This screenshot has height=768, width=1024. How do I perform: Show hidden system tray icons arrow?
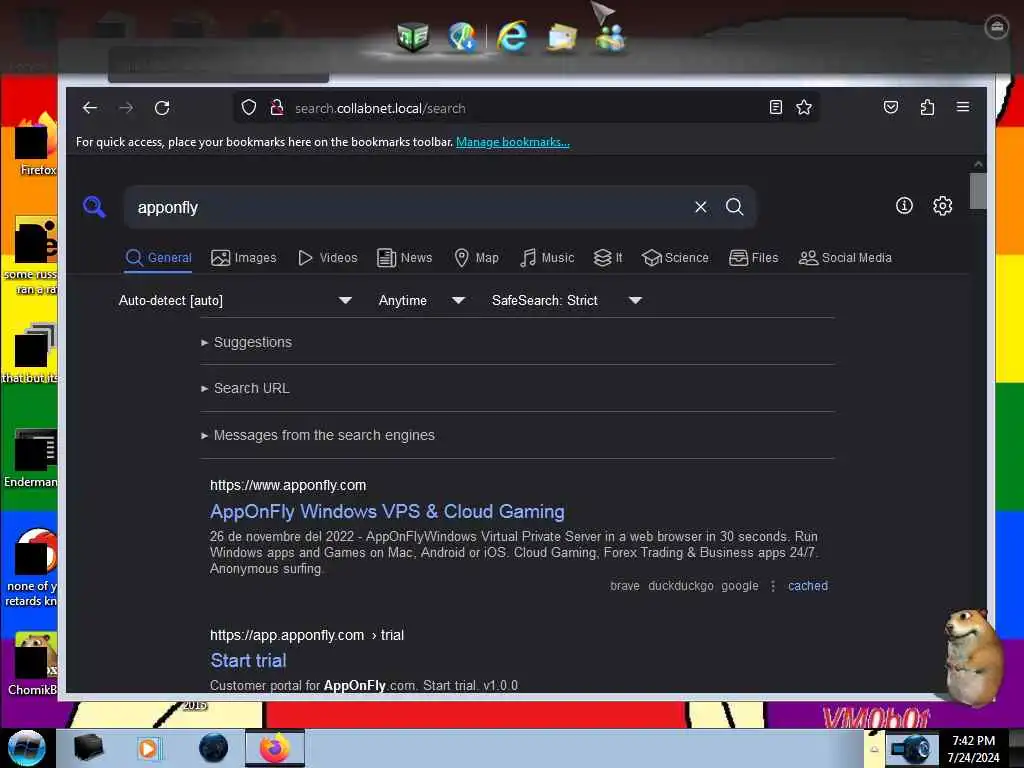[x=874, y=749]
